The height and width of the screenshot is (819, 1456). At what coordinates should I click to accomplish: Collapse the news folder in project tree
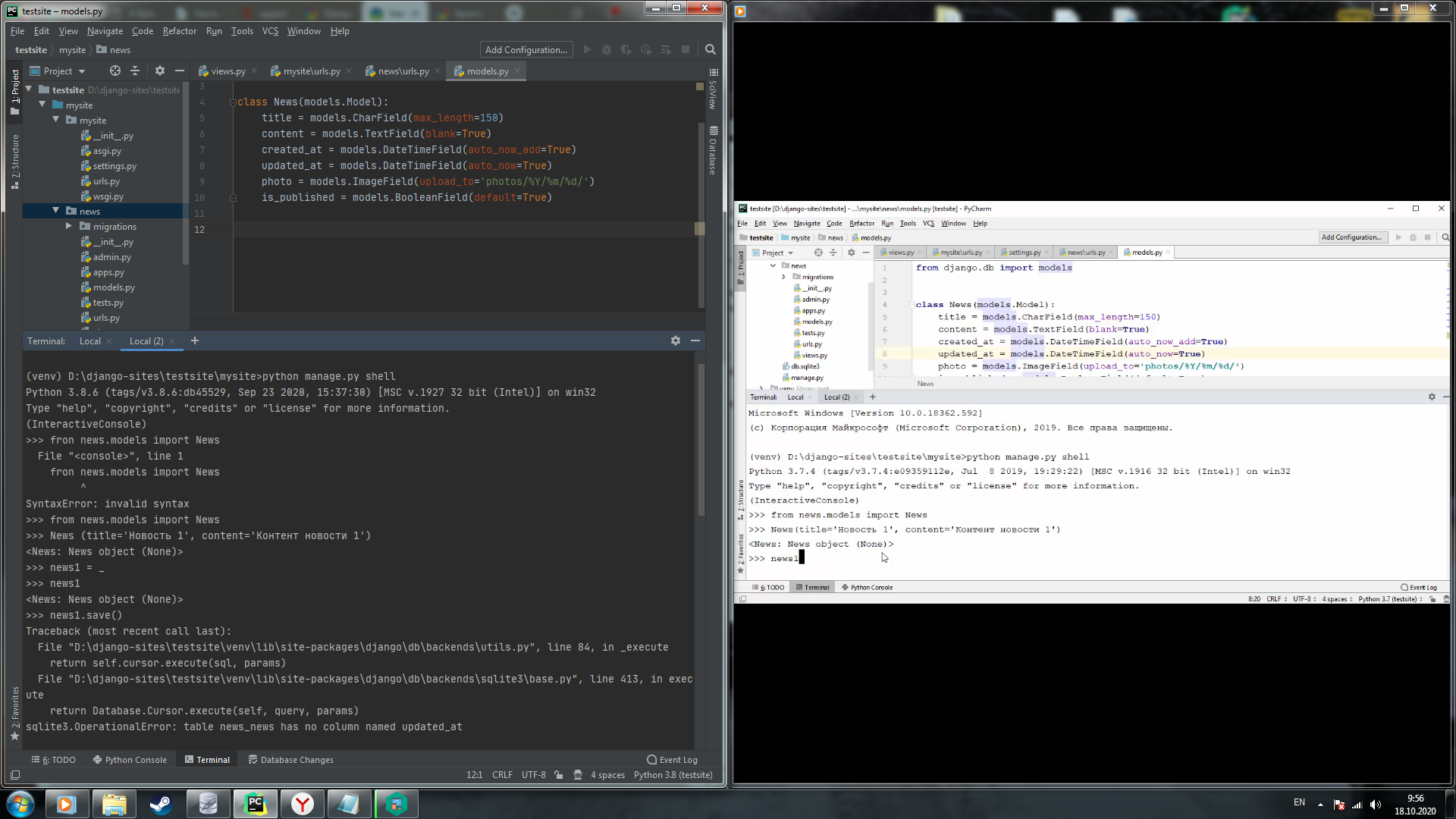click(56, 211)
